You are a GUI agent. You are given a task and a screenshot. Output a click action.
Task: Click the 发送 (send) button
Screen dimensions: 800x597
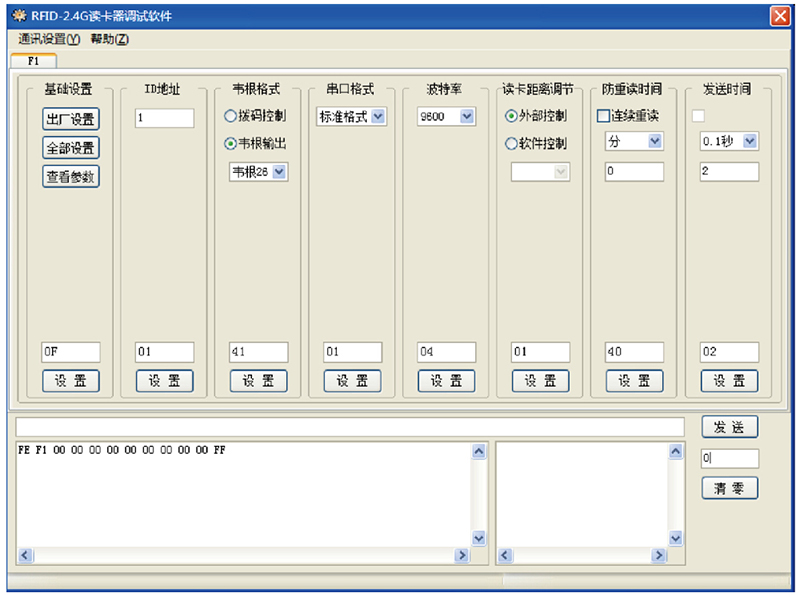point(731,426)
